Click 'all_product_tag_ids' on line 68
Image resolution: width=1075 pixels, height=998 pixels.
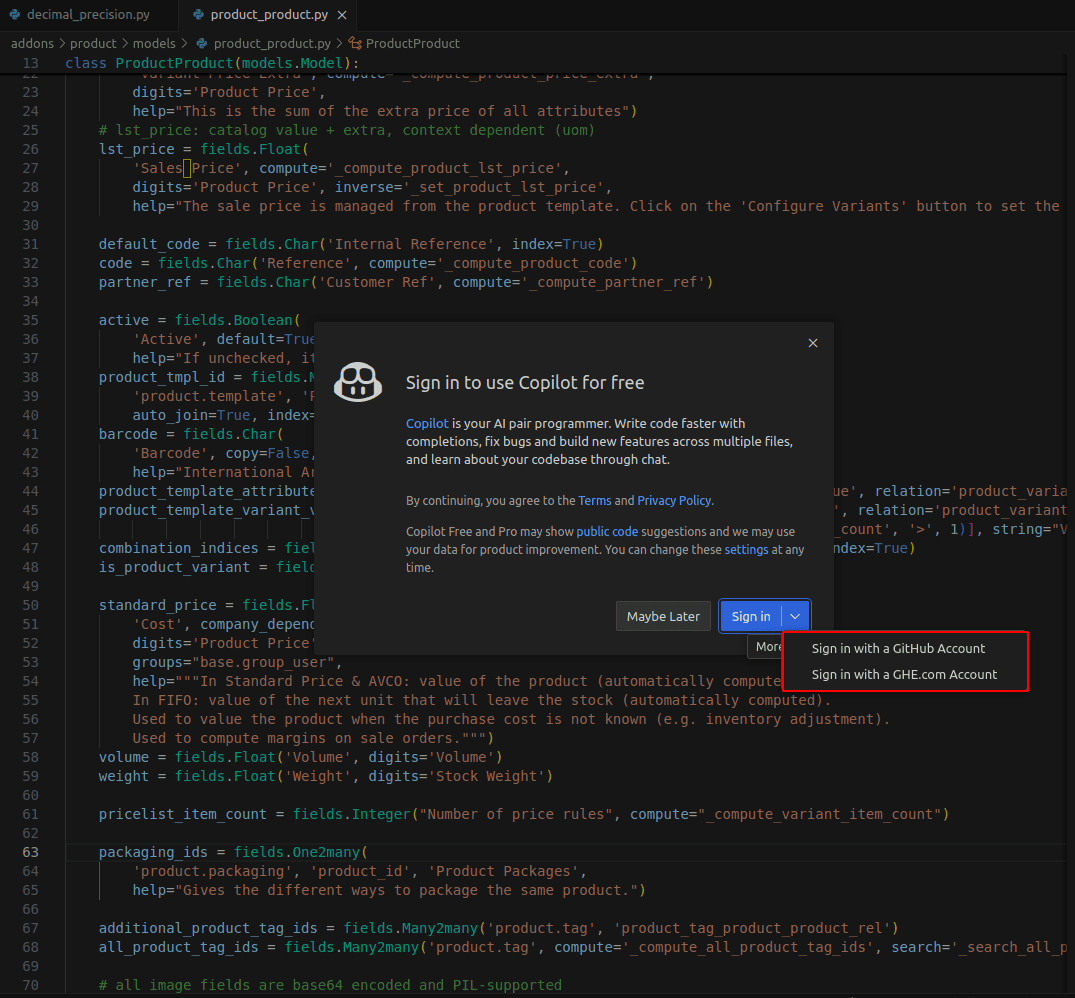point(178,947)
